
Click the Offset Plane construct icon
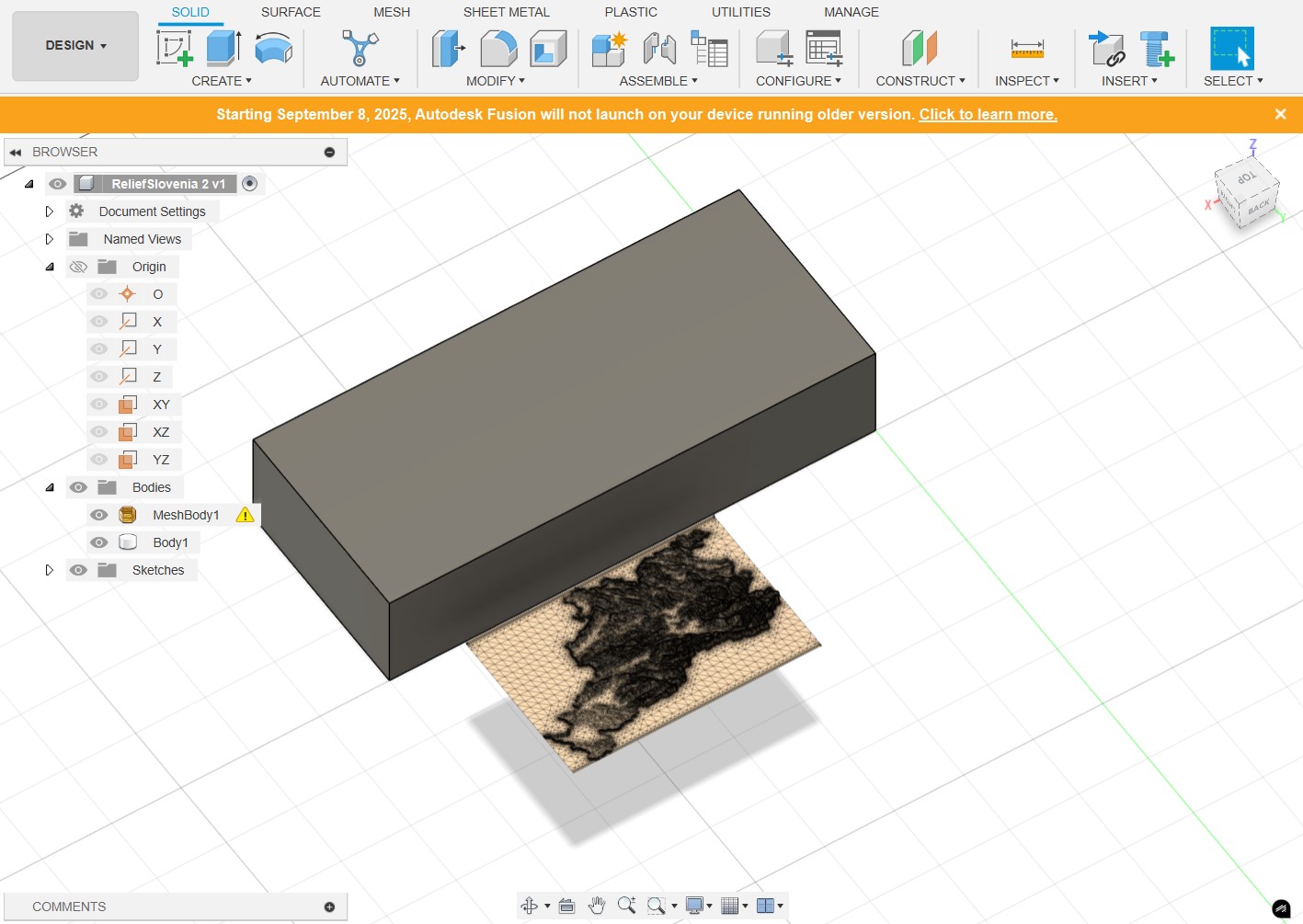click(x=920, y=48)
